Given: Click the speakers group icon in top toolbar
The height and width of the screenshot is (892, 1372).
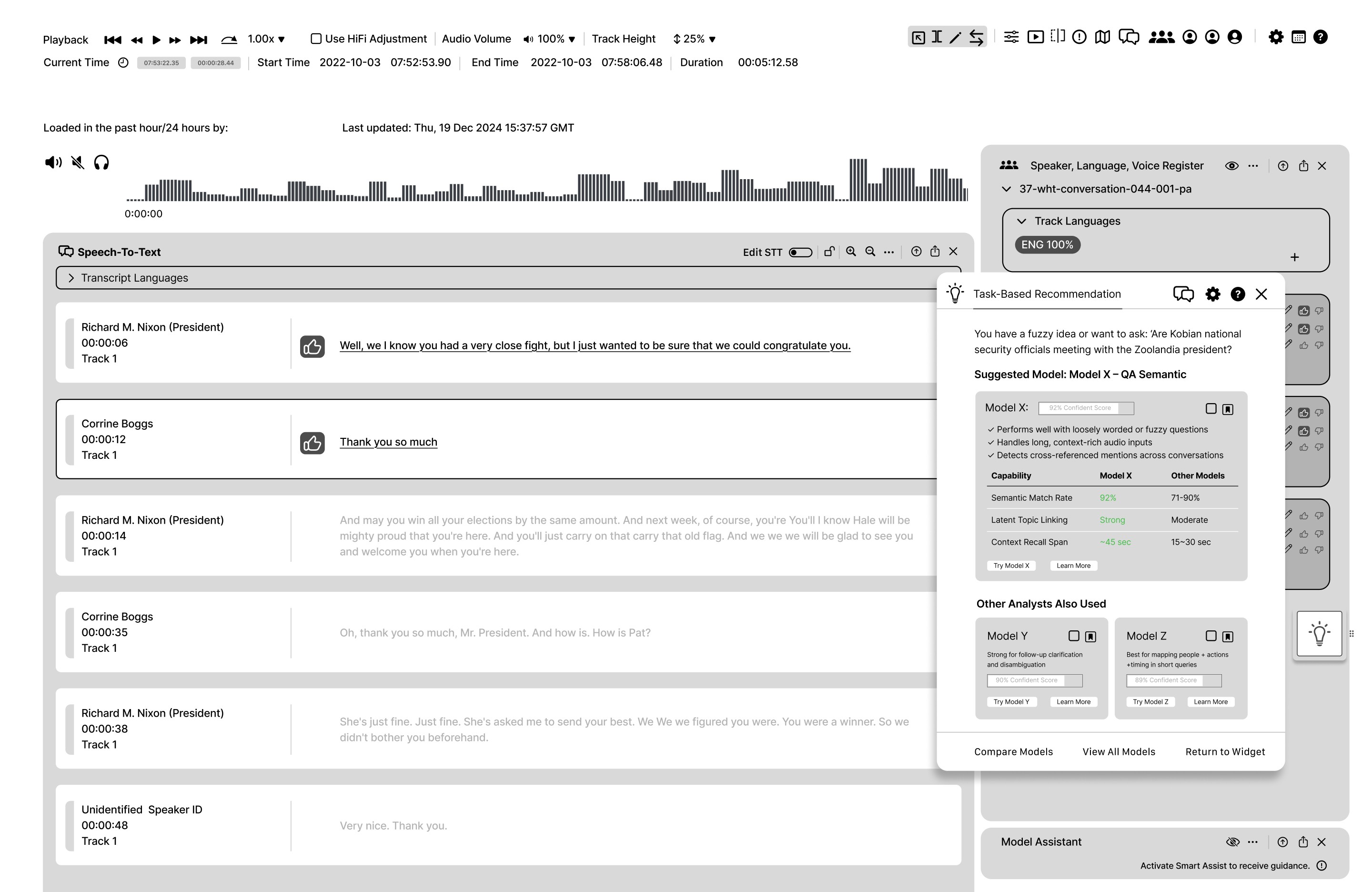Looking at the screenshot, I should pyautogui.click(x=1161, y=38).
